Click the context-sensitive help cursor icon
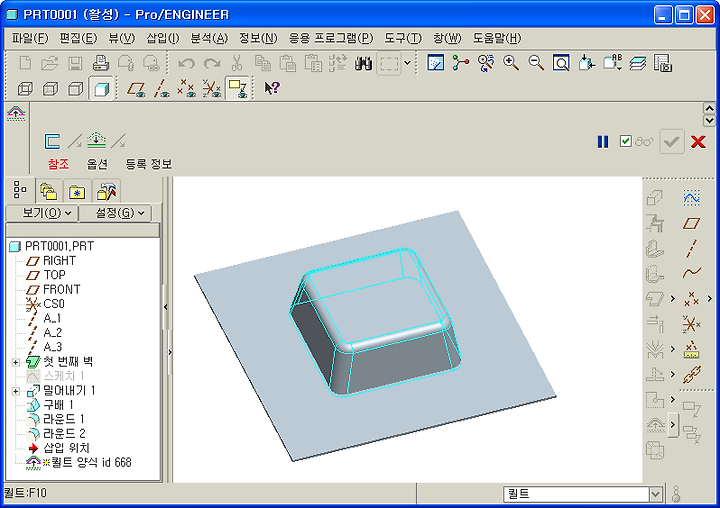This screenshot has height=508, width=720. 272,88
